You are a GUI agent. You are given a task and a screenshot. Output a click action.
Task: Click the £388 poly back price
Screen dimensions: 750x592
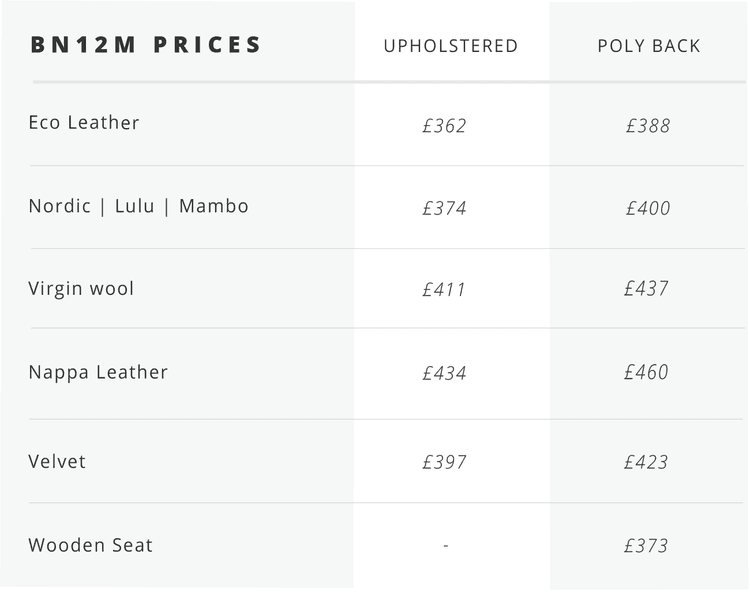tap(648, 126)
